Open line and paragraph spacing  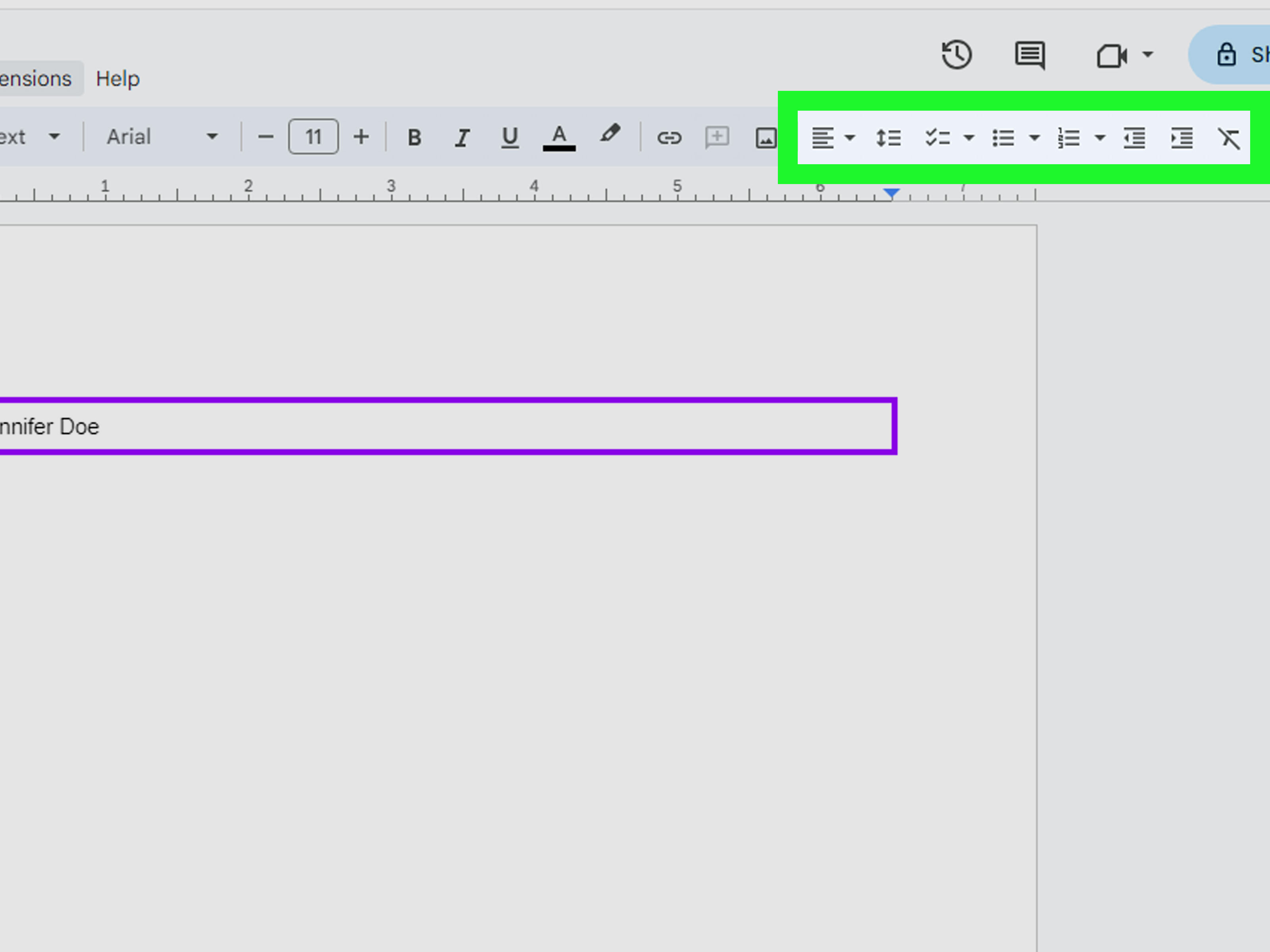coord(888,138)
